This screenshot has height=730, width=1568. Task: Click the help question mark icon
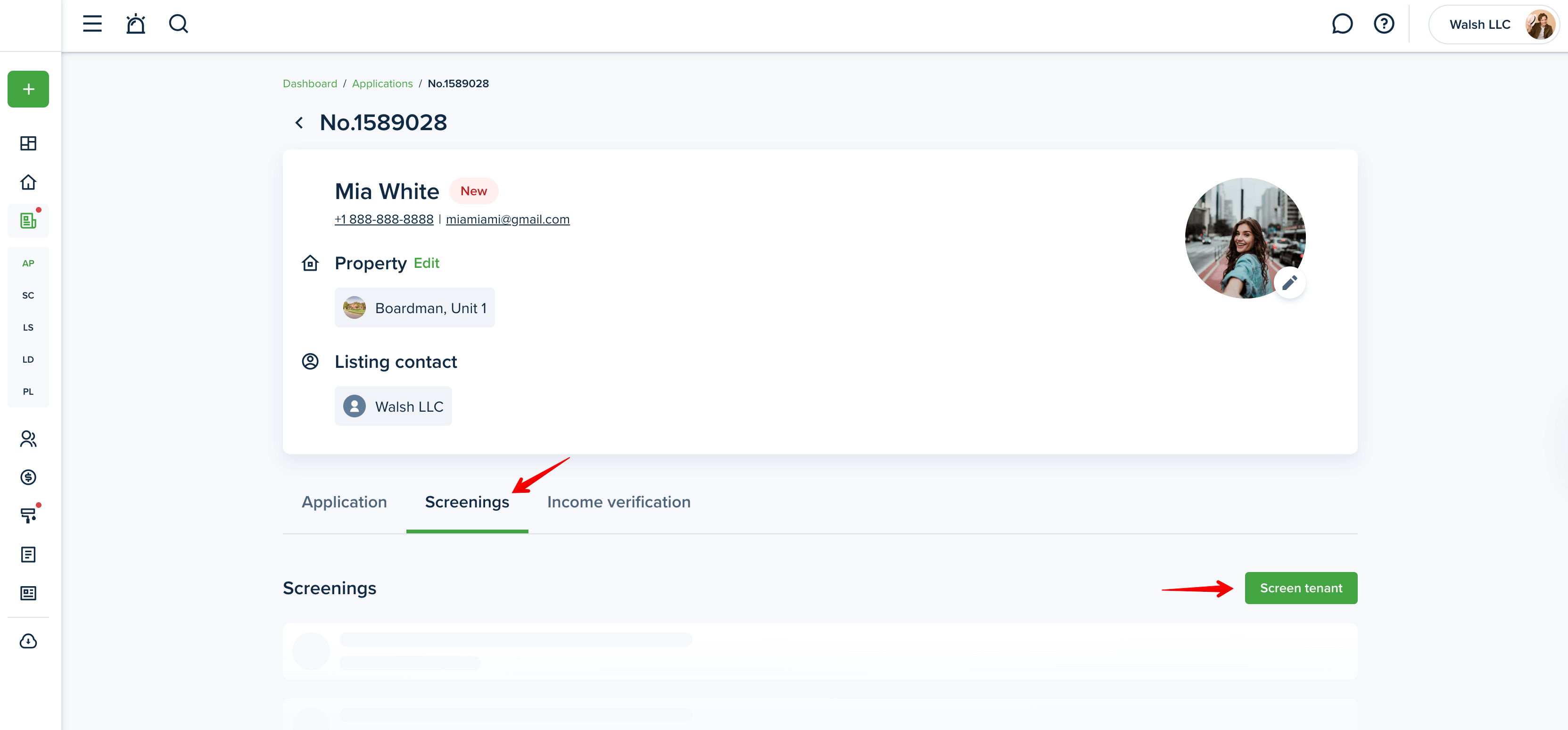tap(1384, 24)
